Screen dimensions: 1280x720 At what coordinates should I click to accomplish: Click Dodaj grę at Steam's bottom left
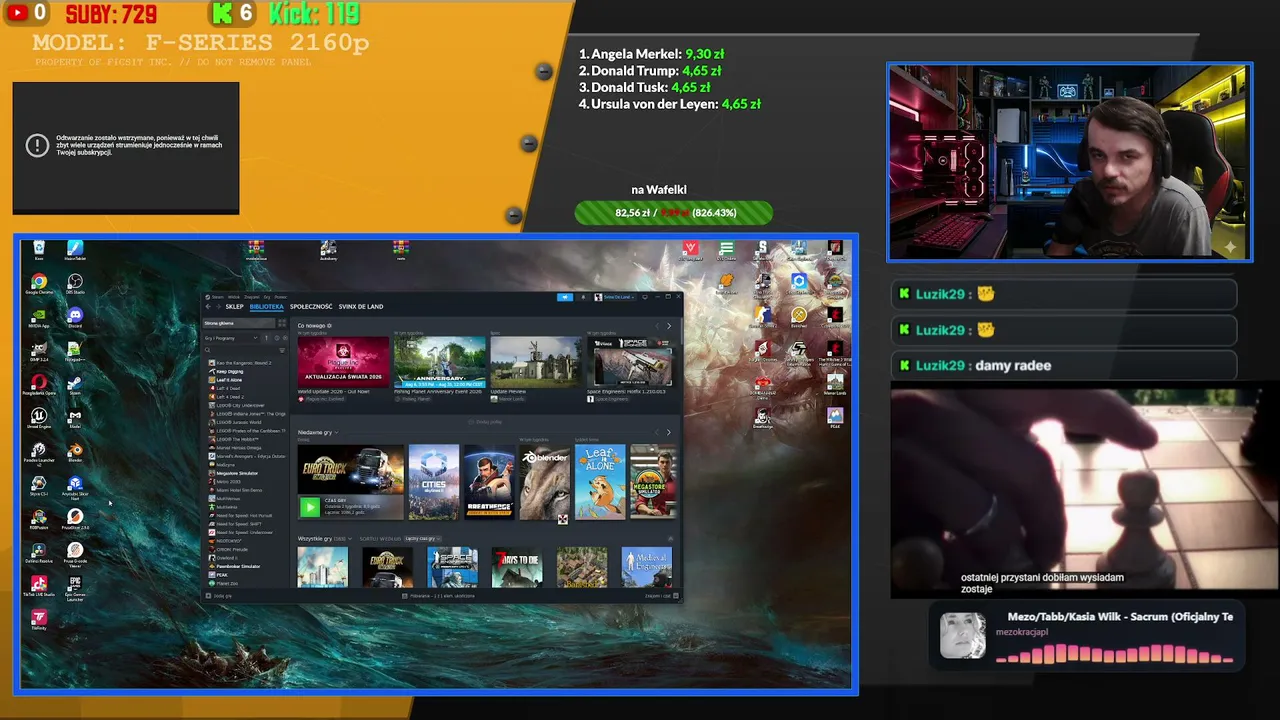[x=220, y=596]
